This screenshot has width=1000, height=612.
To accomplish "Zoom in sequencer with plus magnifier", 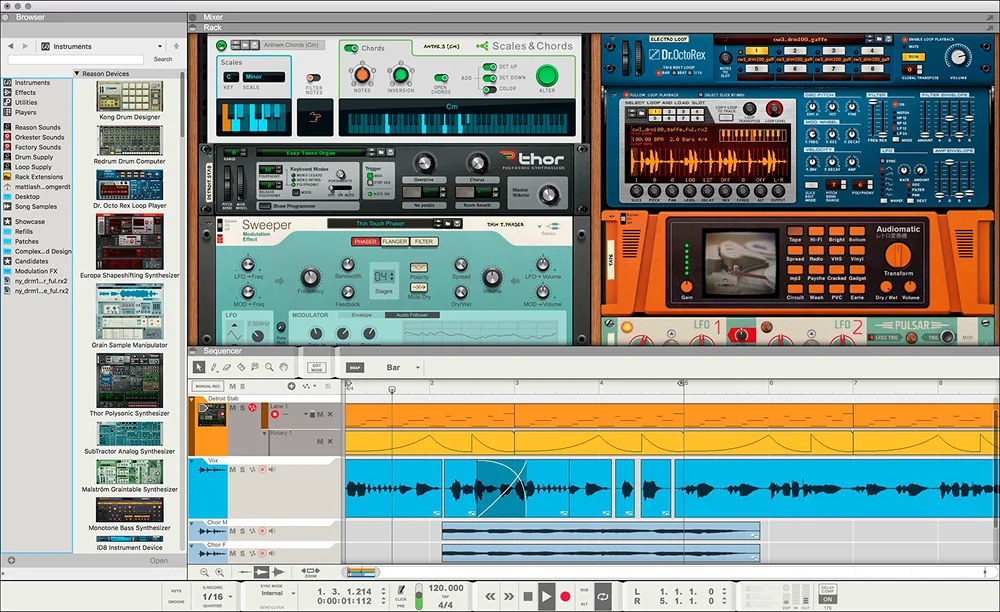I will click(219, 572).
